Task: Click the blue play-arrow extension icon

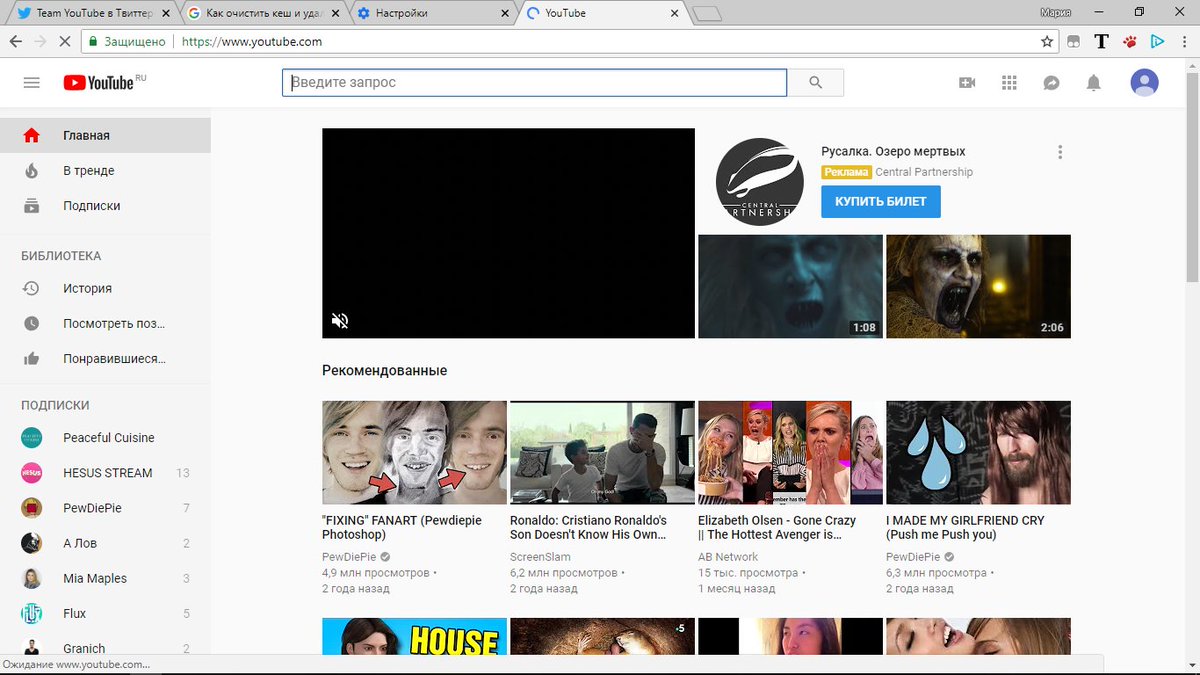Action: click(1157, 42)
